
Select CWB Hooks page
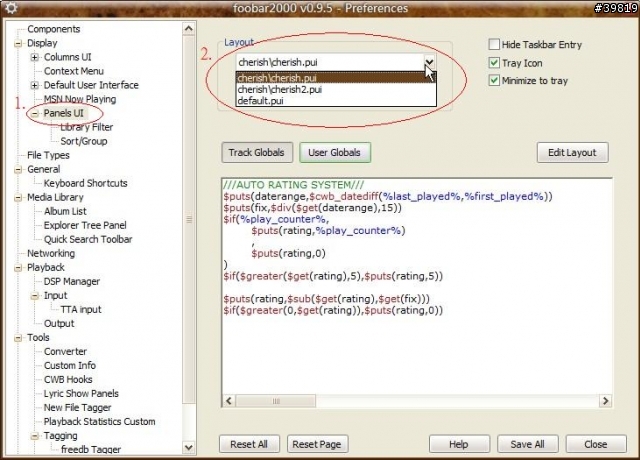pyautogui.click(x=68, y=379)
